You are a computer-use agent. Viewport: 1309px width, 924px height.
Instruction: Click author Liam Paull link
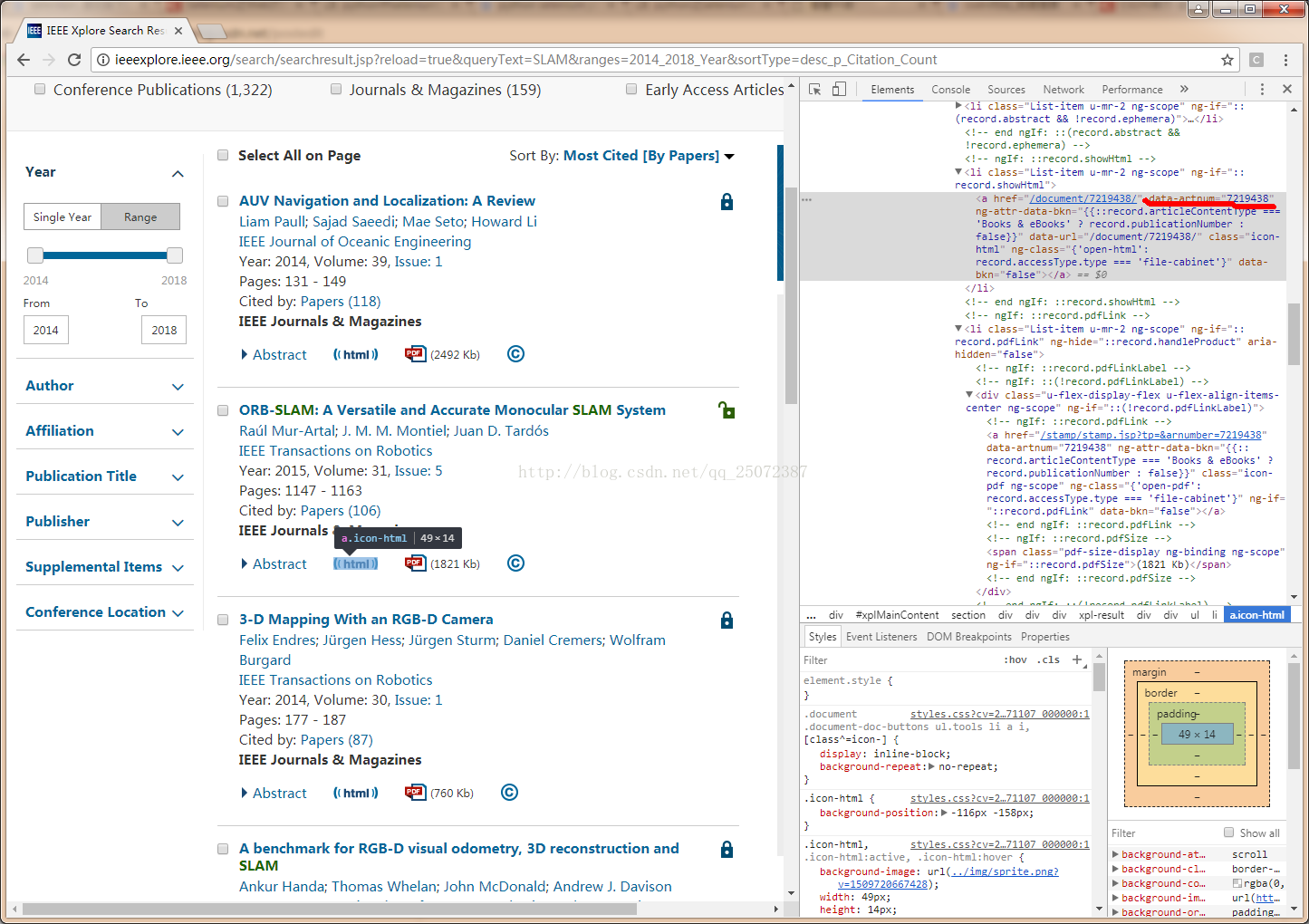272,222
